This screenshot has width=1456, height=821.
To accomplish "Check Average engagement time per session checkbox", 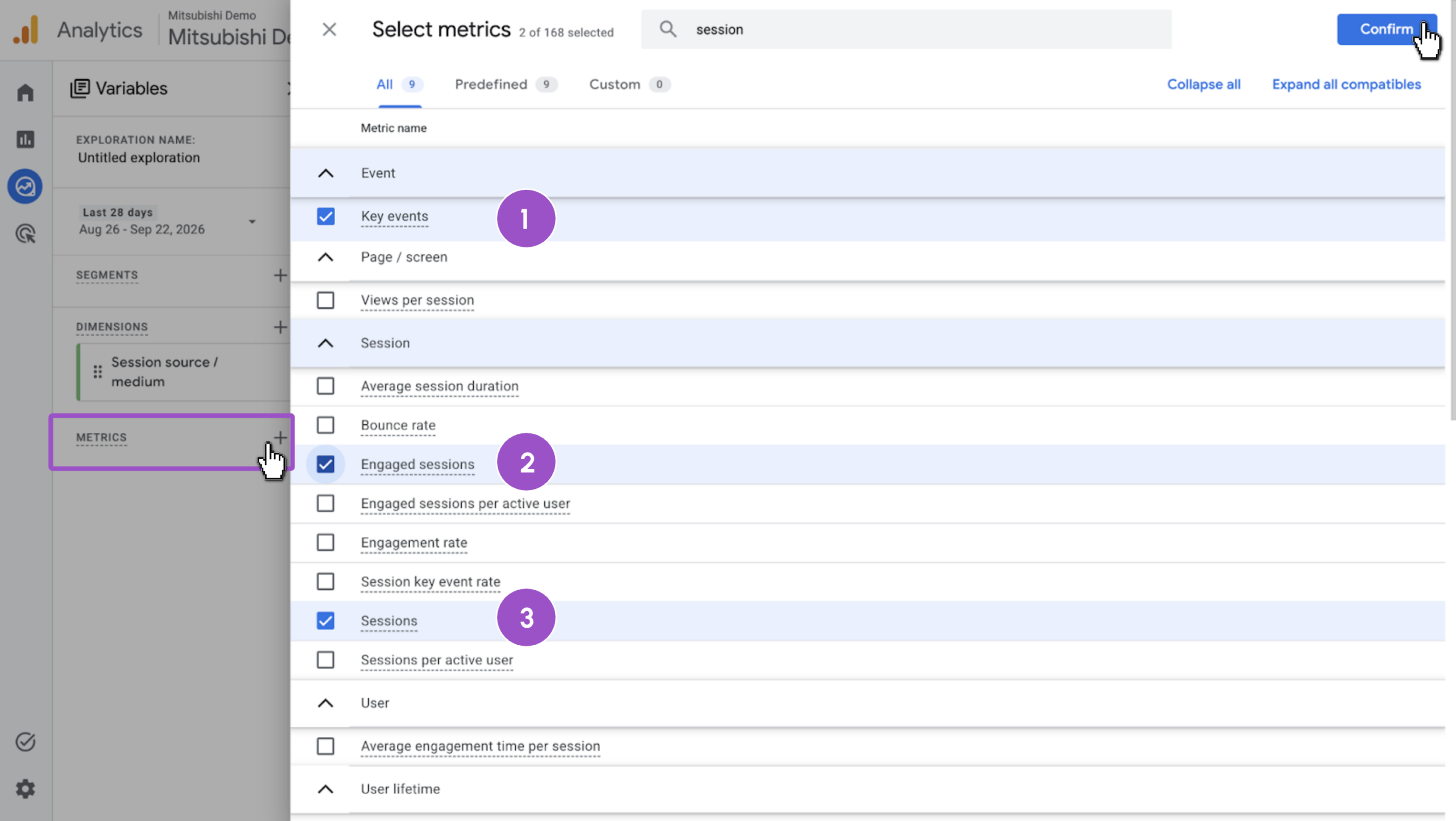I will click(x=325, y=746).
